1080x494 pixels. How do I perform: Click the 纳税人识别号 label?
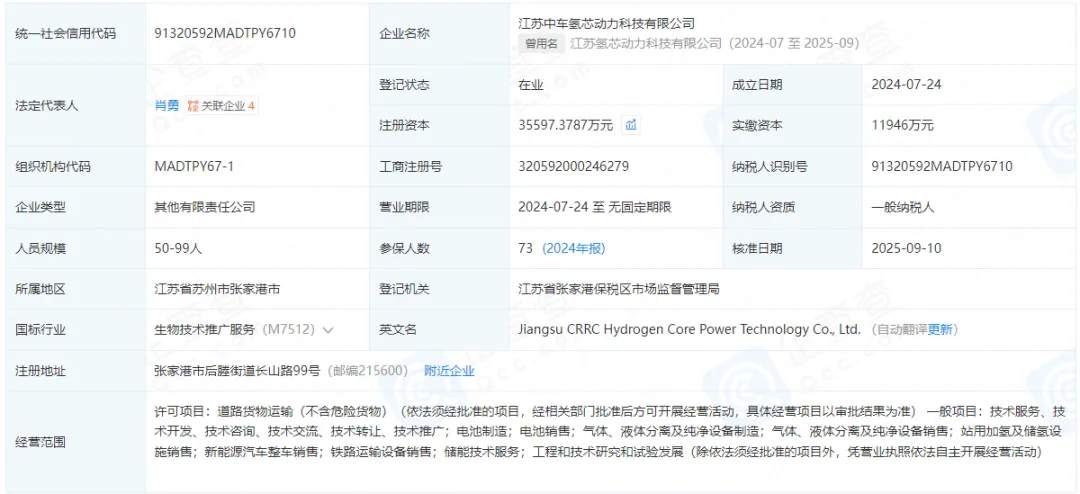click(769, 166)
